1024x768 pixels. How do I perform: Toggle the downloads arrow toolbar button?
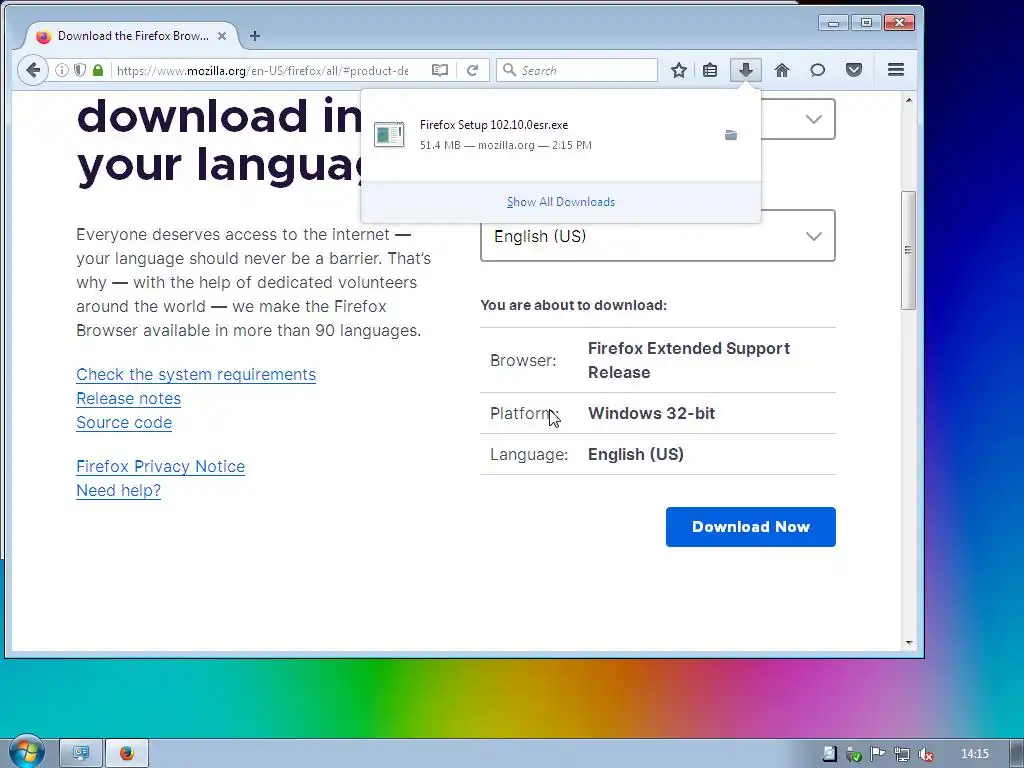(x=745, y=70)
